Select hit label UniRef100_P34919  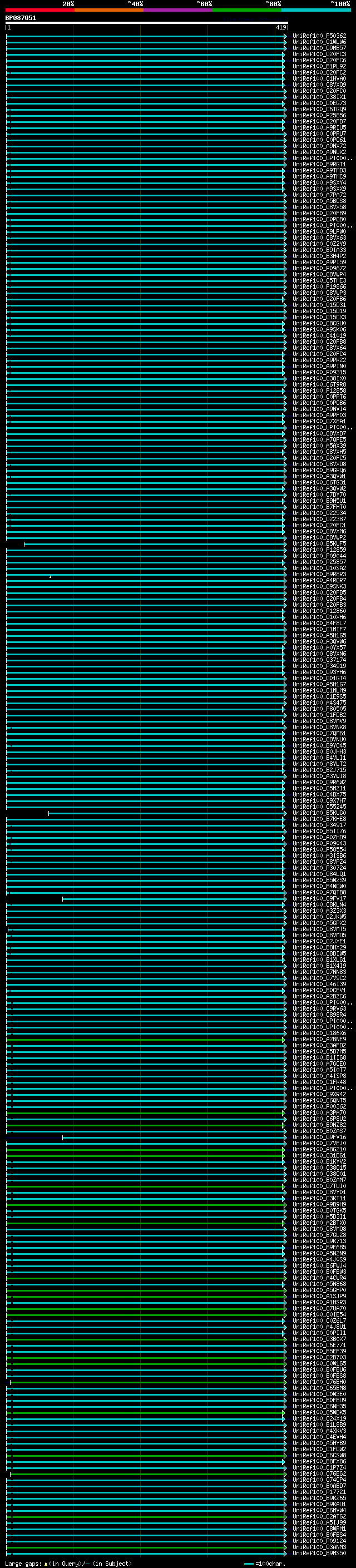[x=319, y=666]
